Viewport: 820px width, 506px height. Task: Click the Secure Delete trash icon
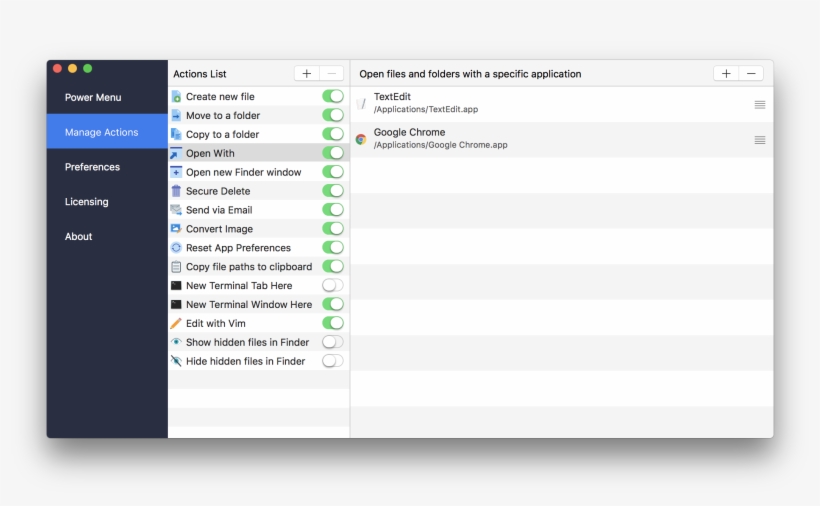[x=176, y=191]
